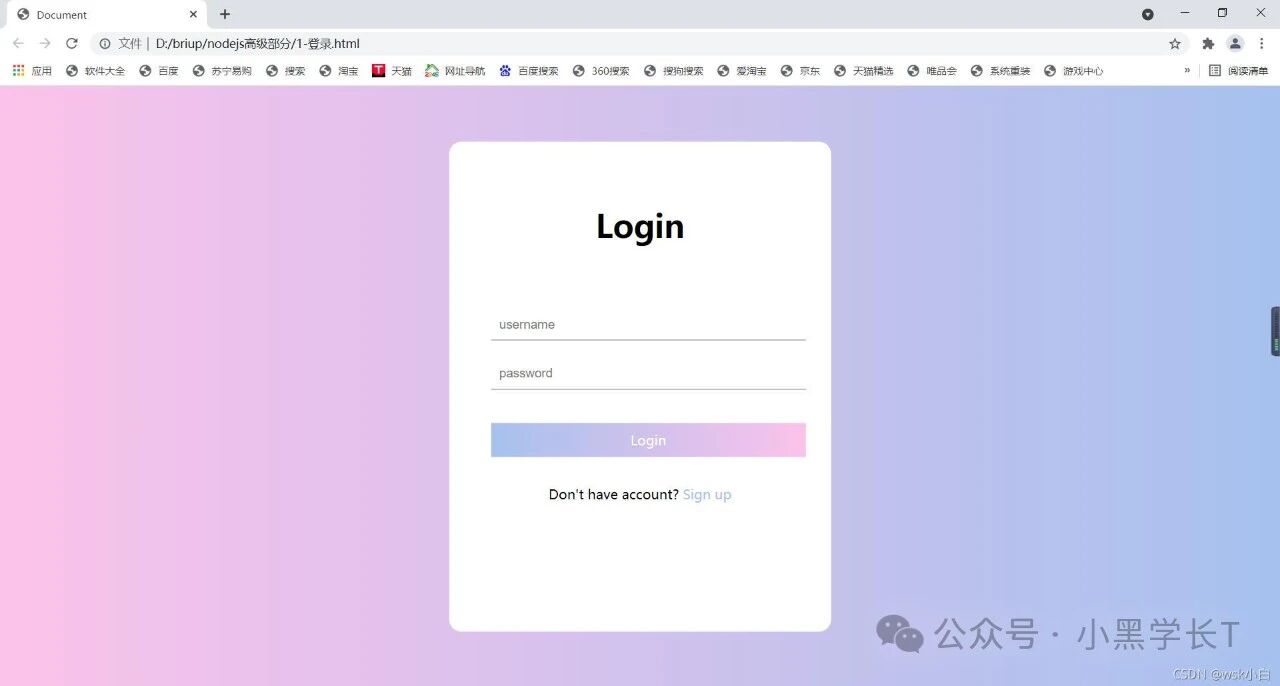The width and height of the screenshot is (1280, 686).
Task: Open the 百度搜索 bookmark
Action: coord(529,71)
